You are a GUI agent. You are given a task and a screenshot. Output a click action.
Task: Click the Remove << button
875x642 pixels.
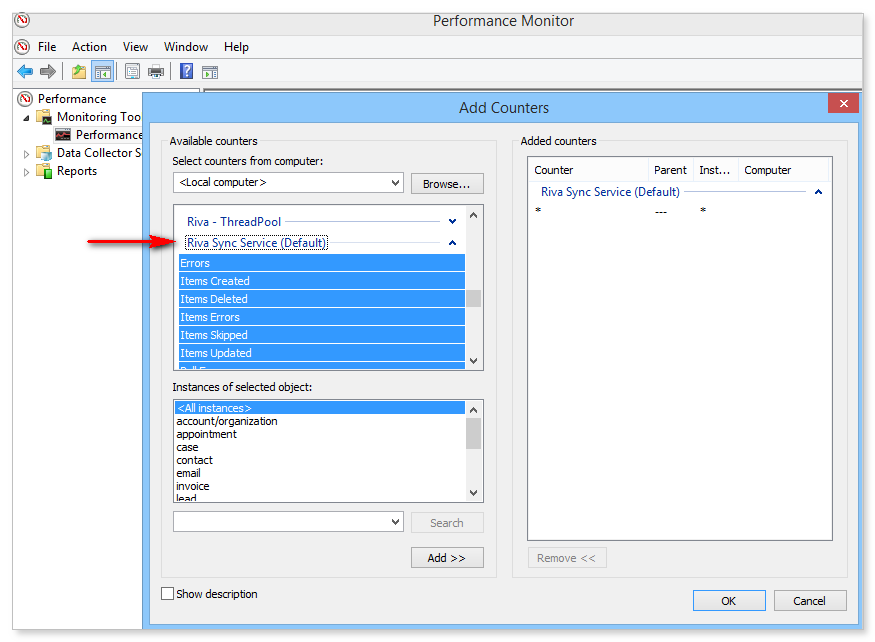[x=566, y=558]
